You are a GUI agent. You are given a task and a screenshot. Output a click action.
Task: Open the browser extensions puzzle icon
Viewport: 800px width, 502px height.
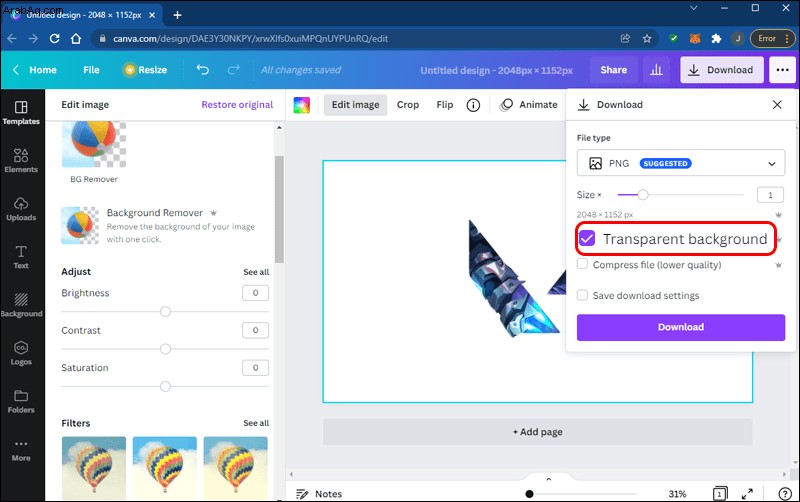716,39
